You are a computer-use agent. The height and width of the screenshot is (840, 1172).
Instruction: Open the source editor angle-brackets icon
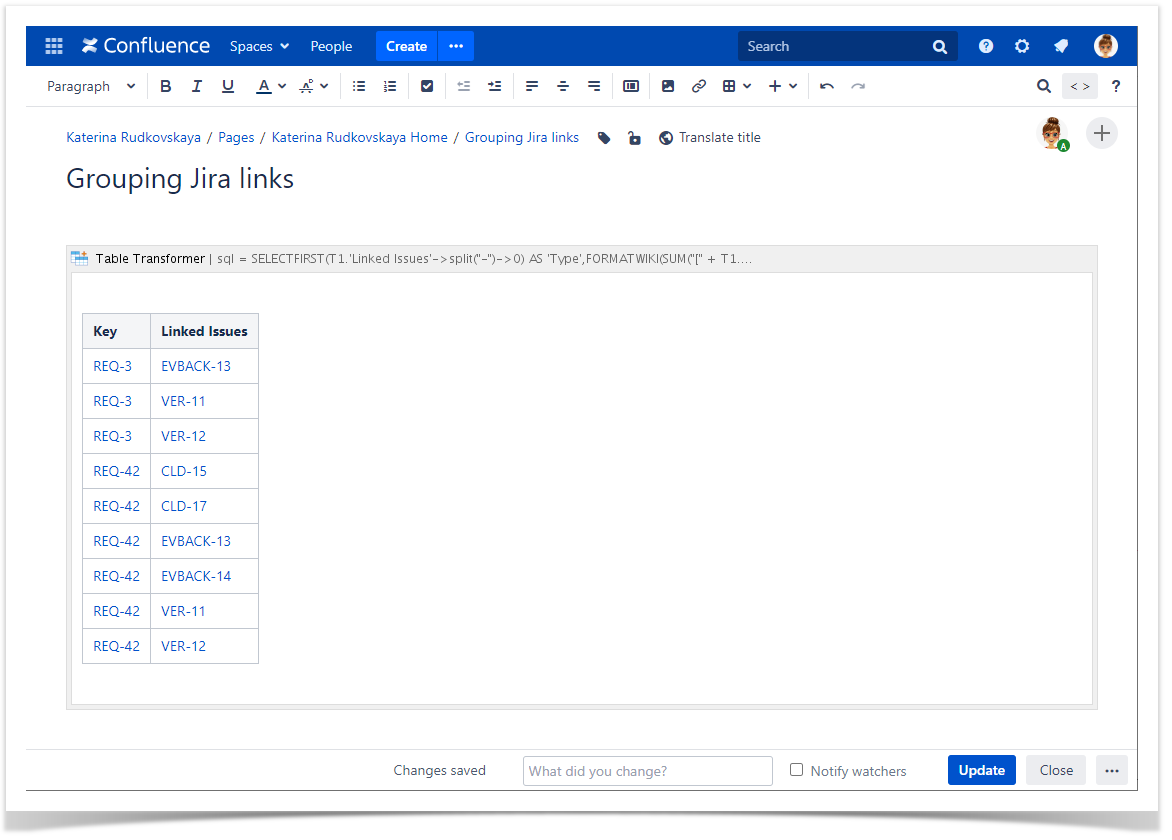click(1080, 87)
